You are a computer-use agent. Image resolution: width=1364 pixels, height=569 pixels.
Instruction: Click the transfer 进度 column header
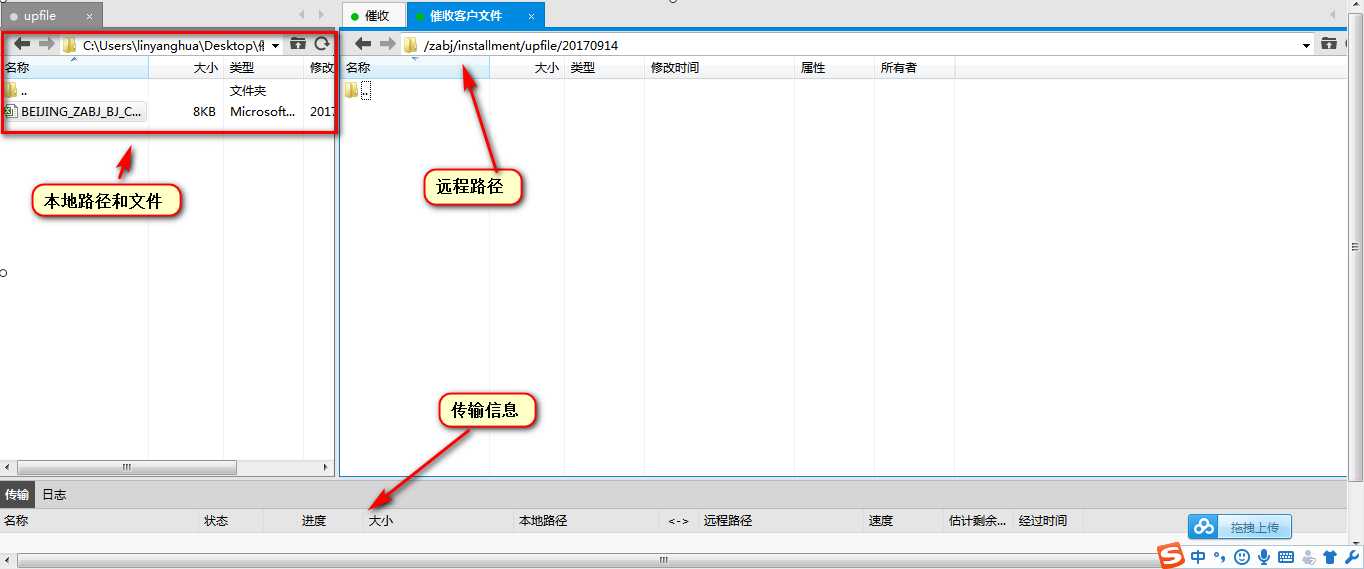tap(312, 521)
